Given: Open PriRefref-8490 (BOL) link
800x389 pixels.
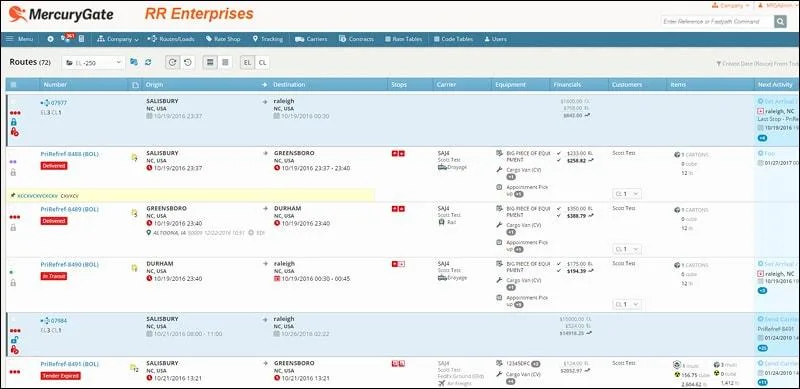Looking at the screenshot, I should click(x=70, y=264).
